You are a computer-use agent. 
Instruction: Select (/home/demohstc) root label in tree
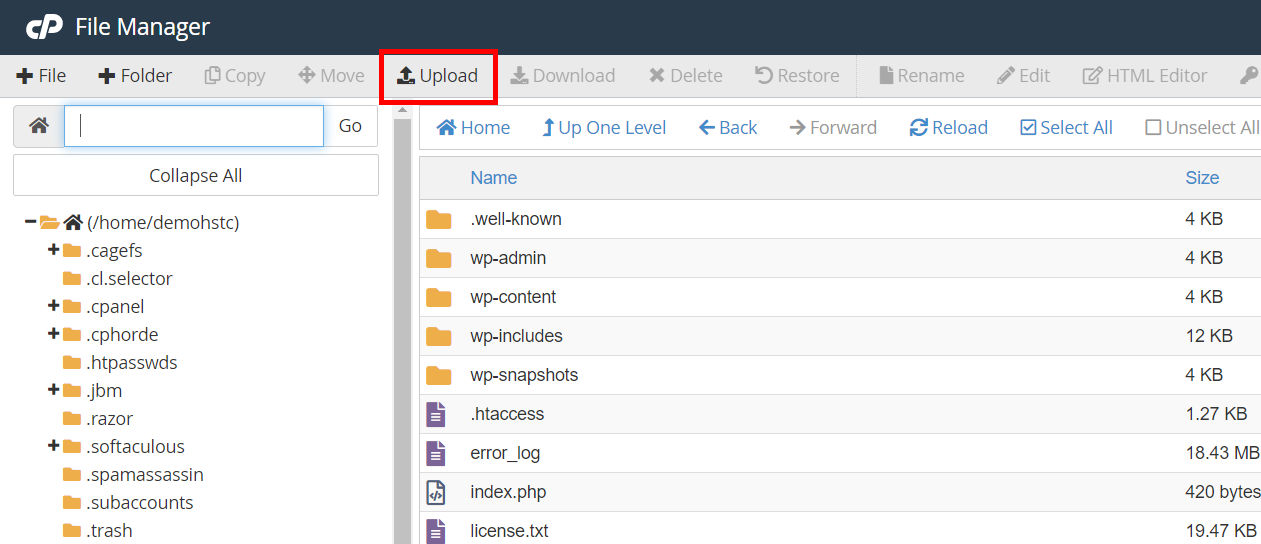[x=163, y=222]
